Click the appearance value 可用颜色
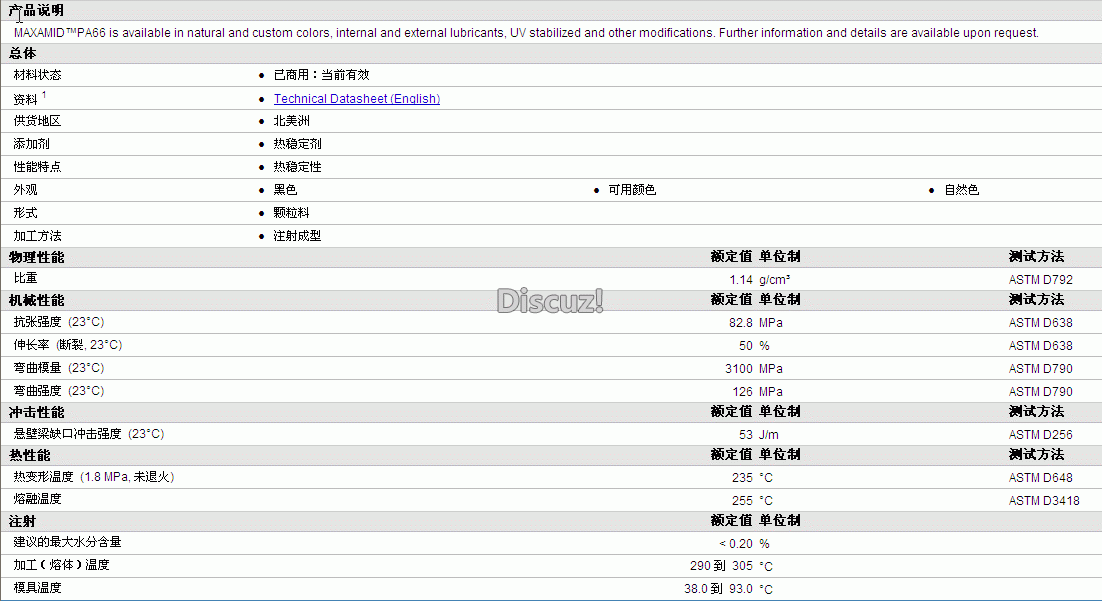The width and height of the screenshot is (1102, 601). tap(632, 190)
